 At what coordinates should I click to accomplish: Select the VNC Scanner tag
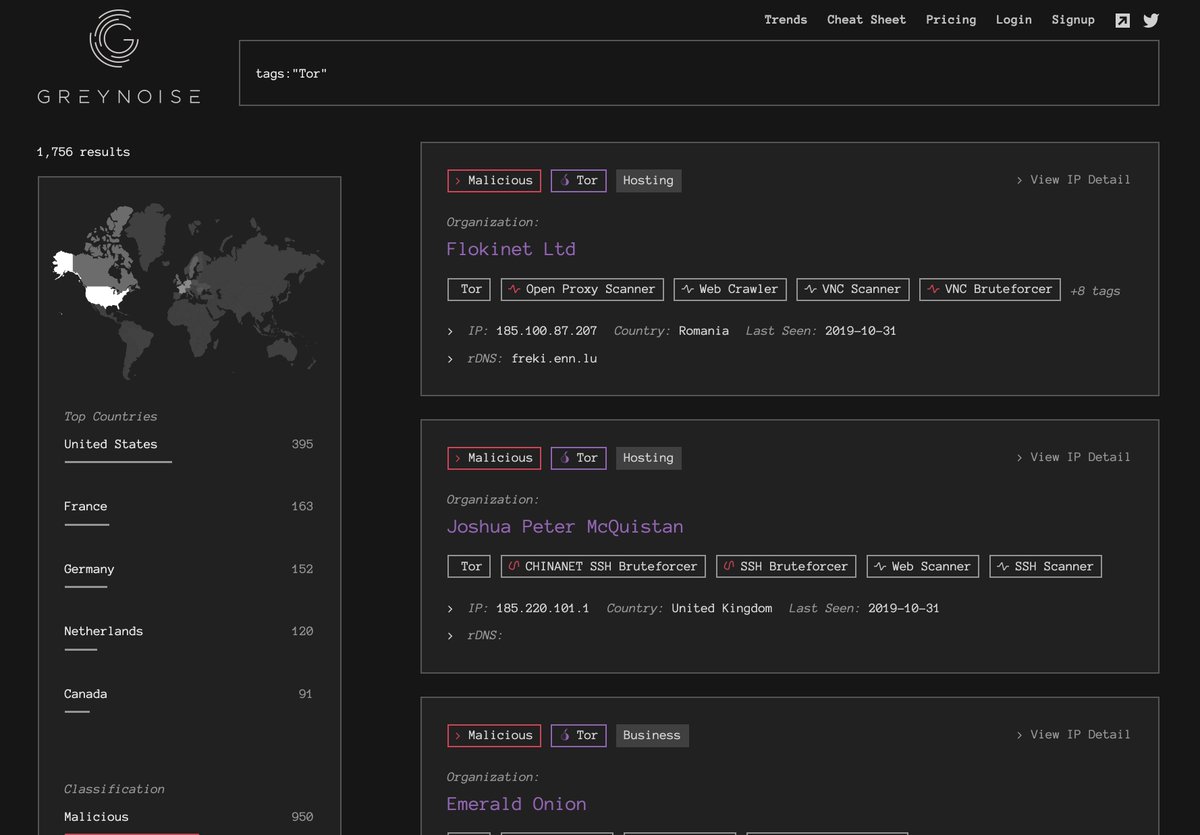click(x=853, y=289)
